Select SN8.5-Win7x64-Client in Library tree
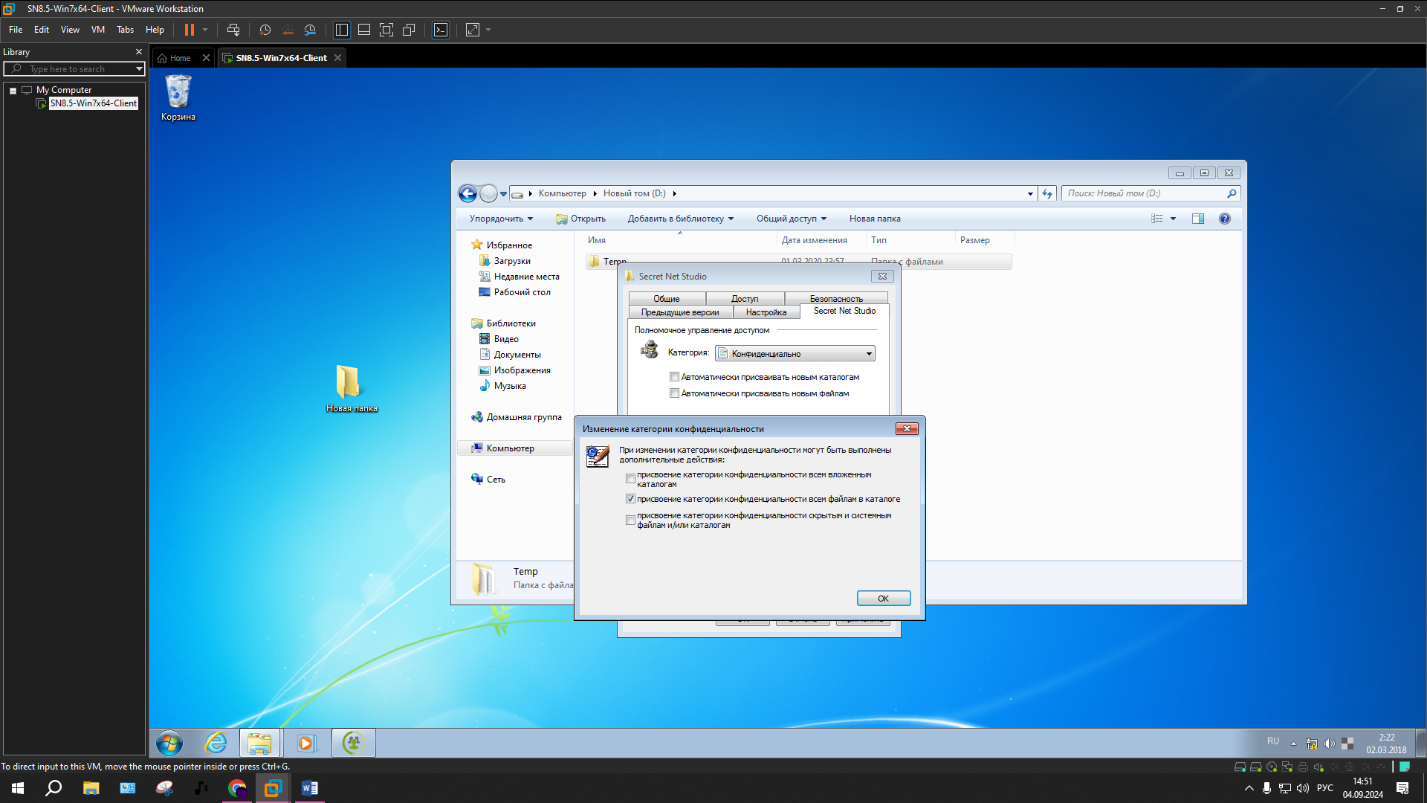Viewport: 1427px width, 803px height. pos(93,103)
